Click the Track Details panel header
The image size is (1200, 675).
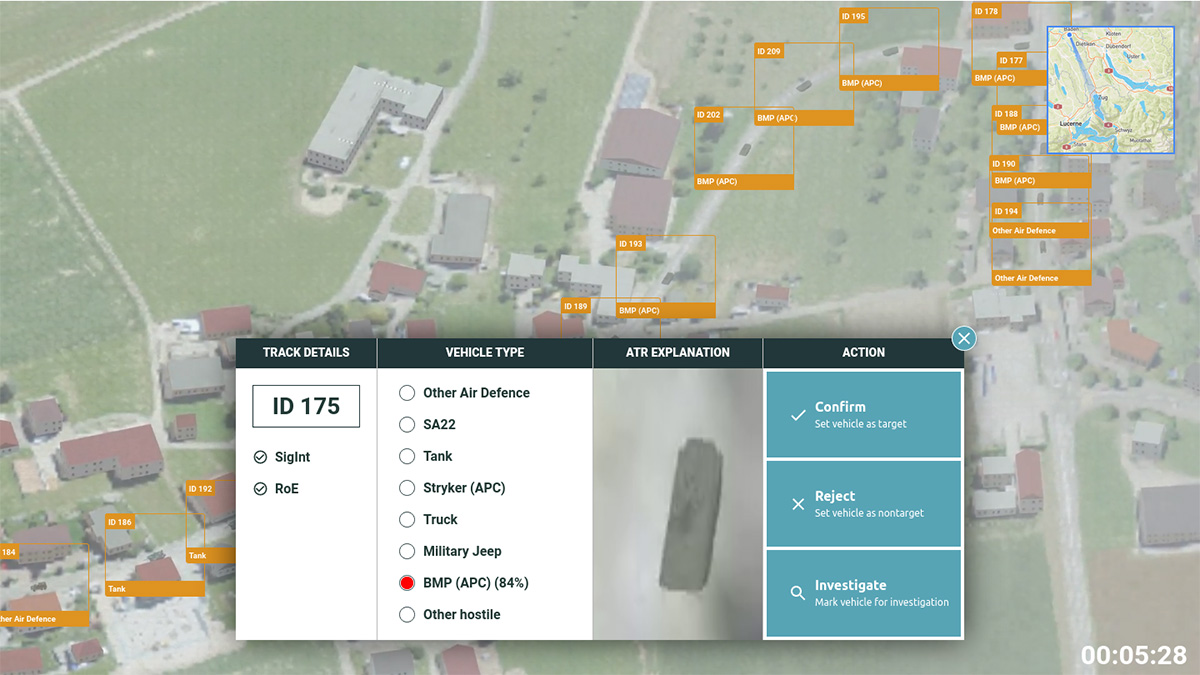coord(306,352)
